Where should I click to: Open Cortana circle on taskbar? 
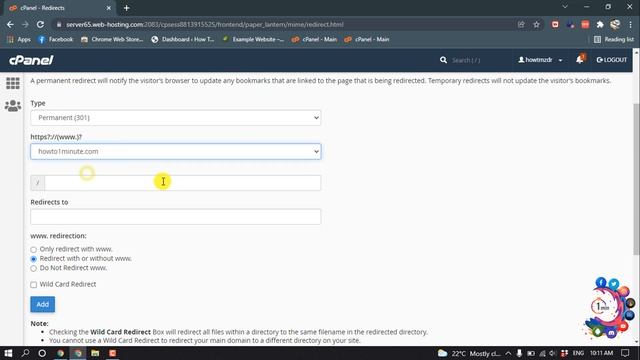[42, 353]
